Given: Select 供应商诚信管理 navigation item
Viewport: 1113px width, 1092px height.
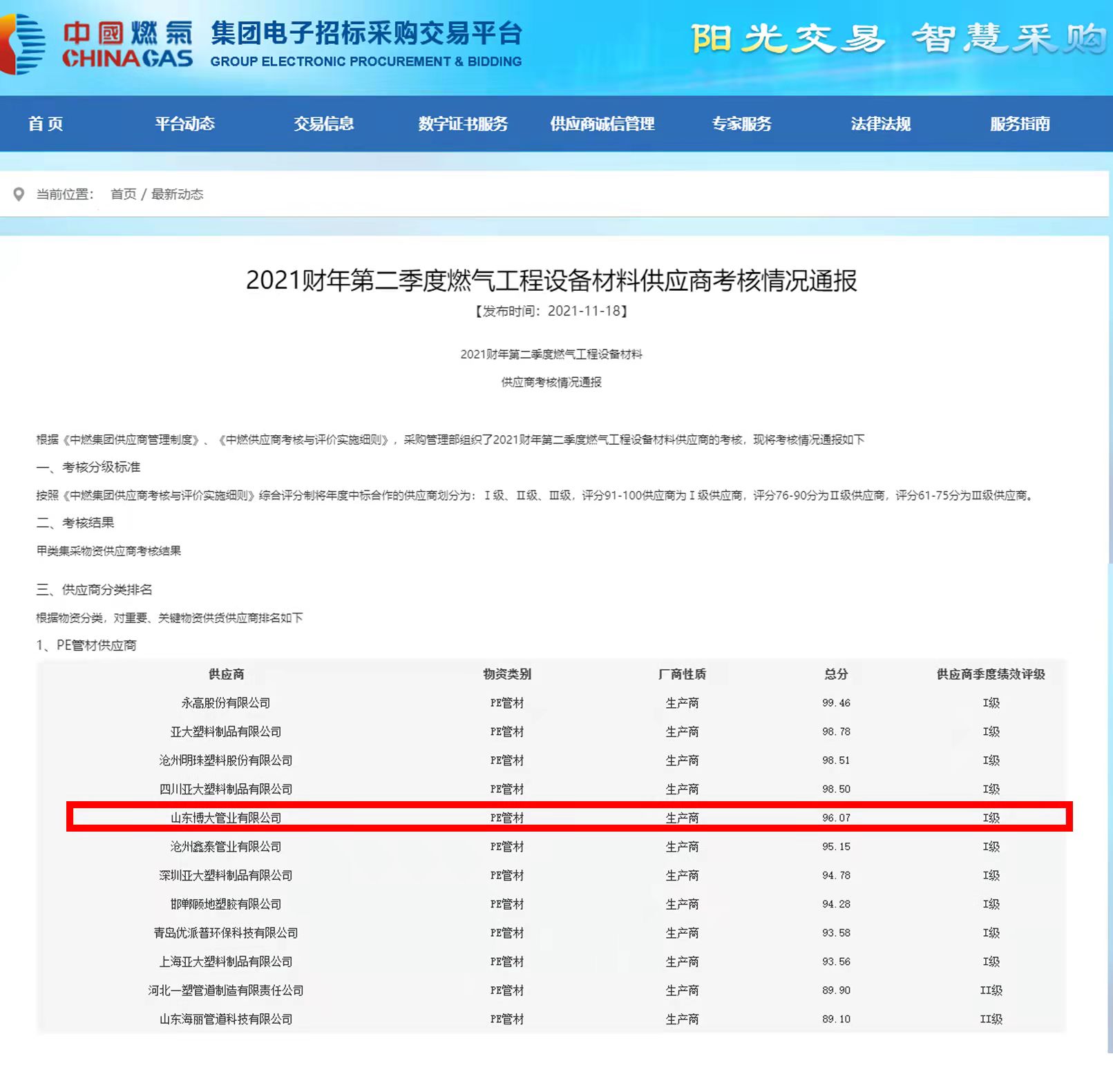Looking at the screenshot, I should coord(602,124).
